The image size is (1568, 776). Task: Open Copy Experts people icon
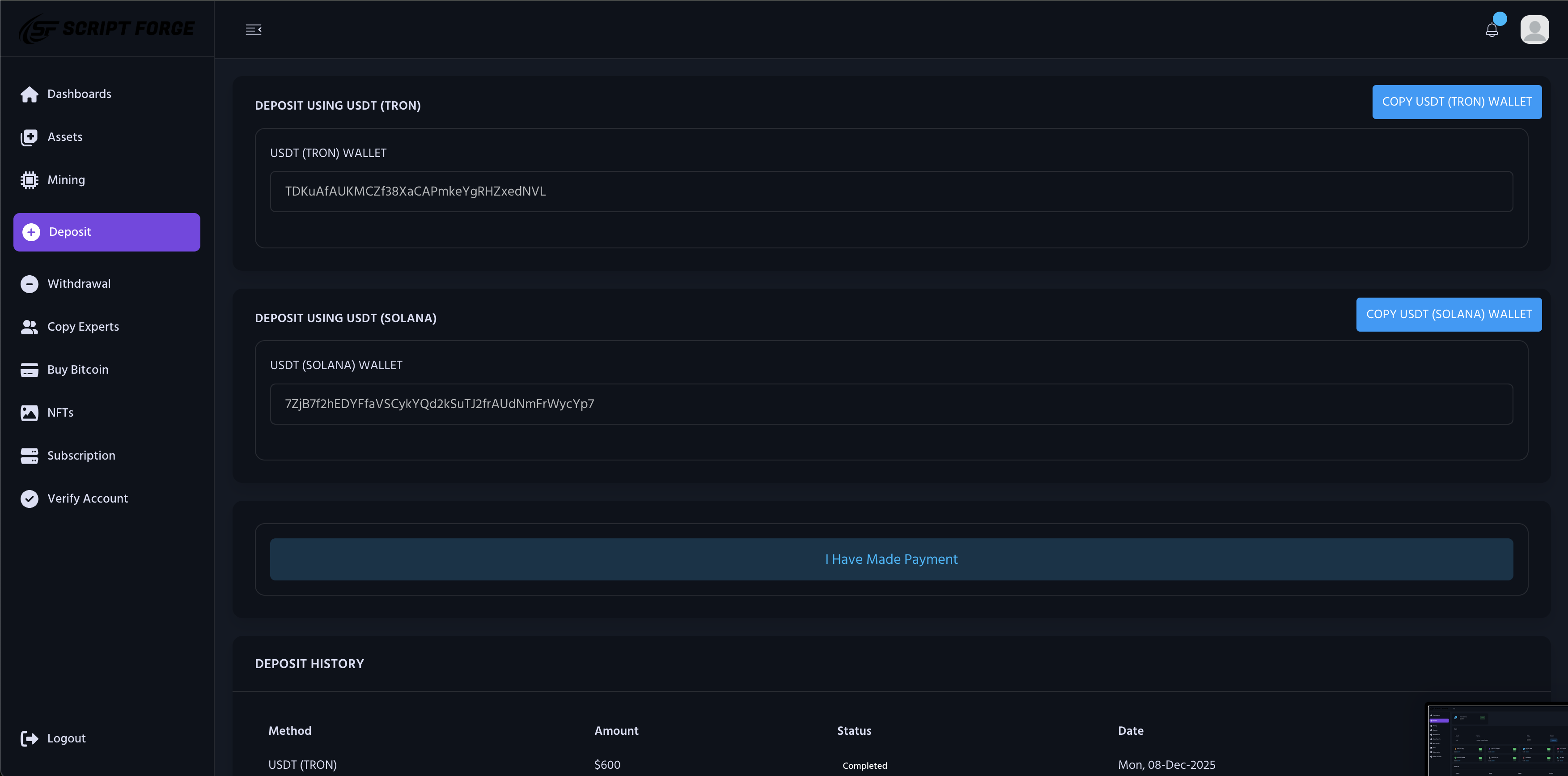coord(29,327)
